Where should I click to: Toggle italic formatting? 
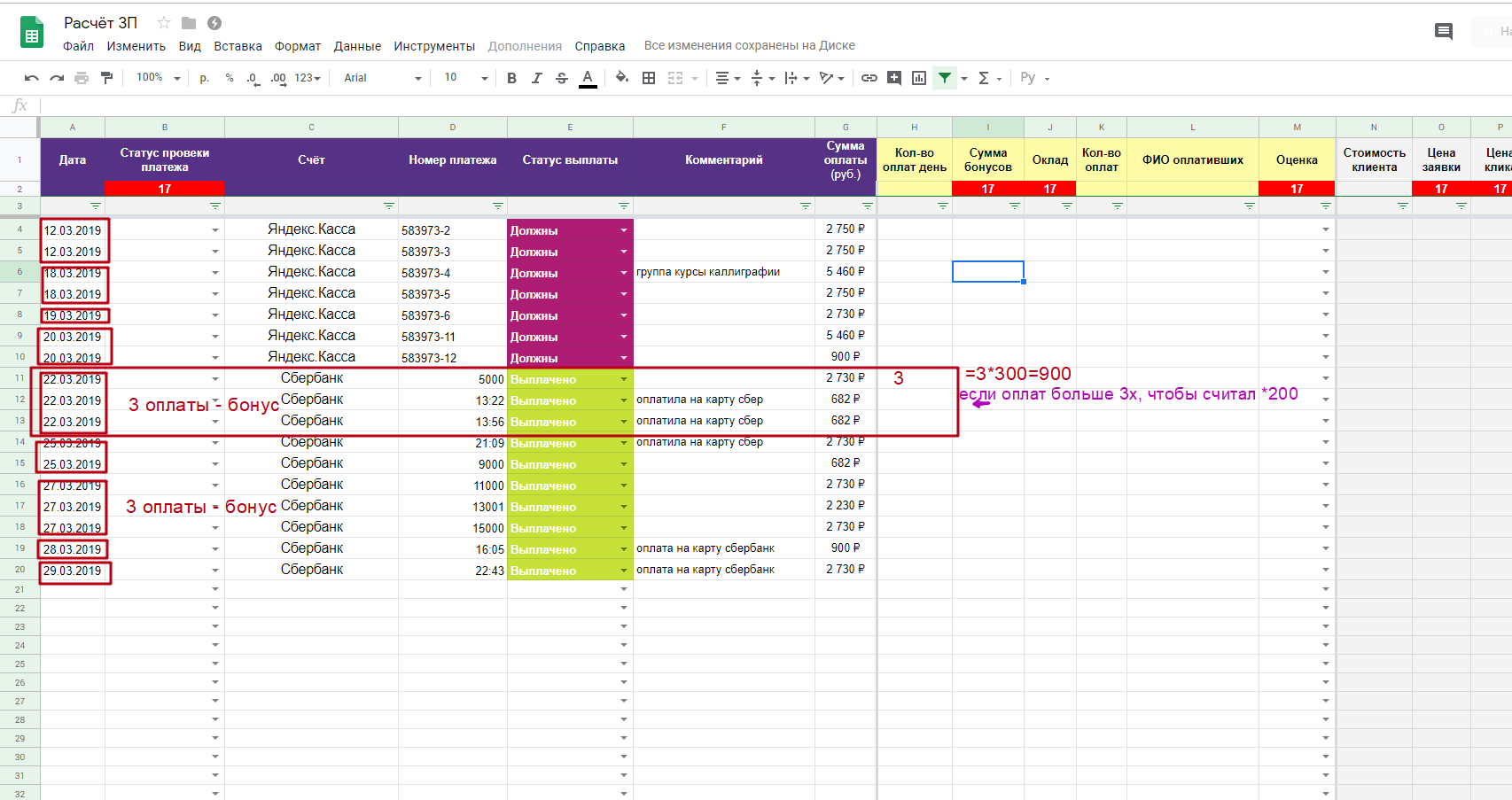[x=536, y=78]
